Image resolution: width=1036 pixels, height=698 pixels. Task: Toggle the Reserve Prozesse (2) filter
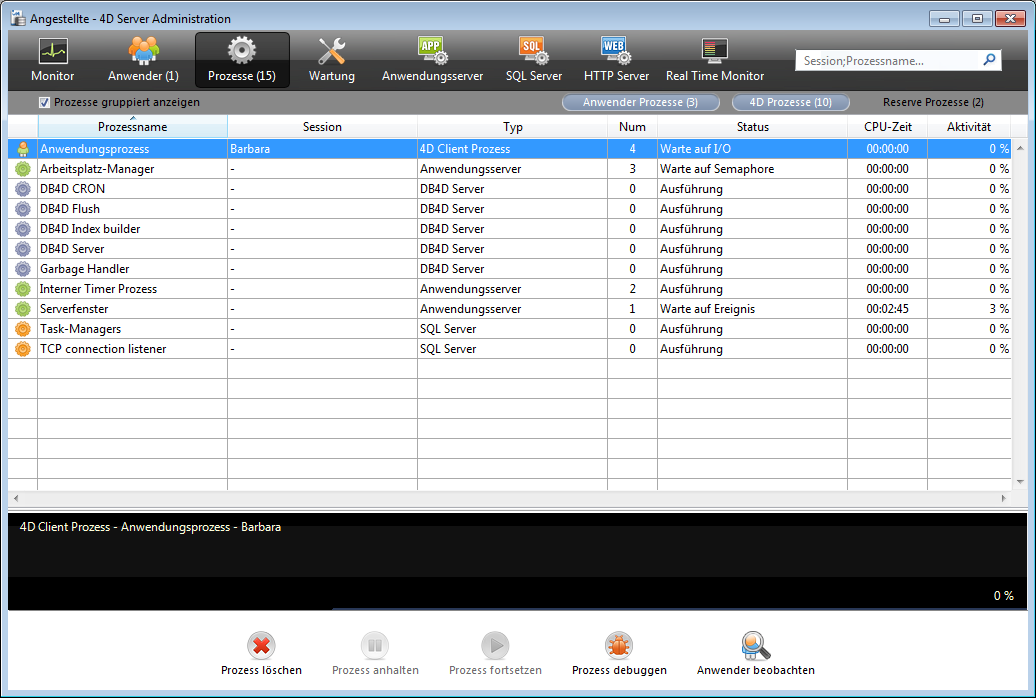[932, 102]
